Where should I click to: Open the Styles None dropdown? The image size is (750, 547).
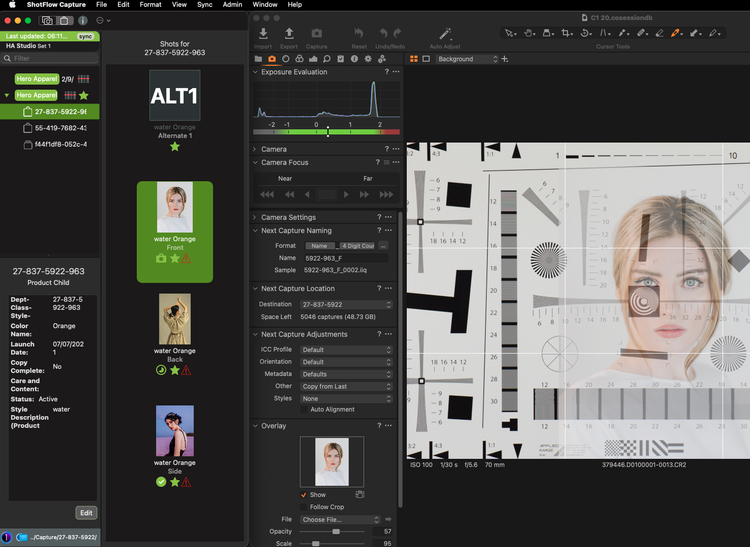click(346, 398)
